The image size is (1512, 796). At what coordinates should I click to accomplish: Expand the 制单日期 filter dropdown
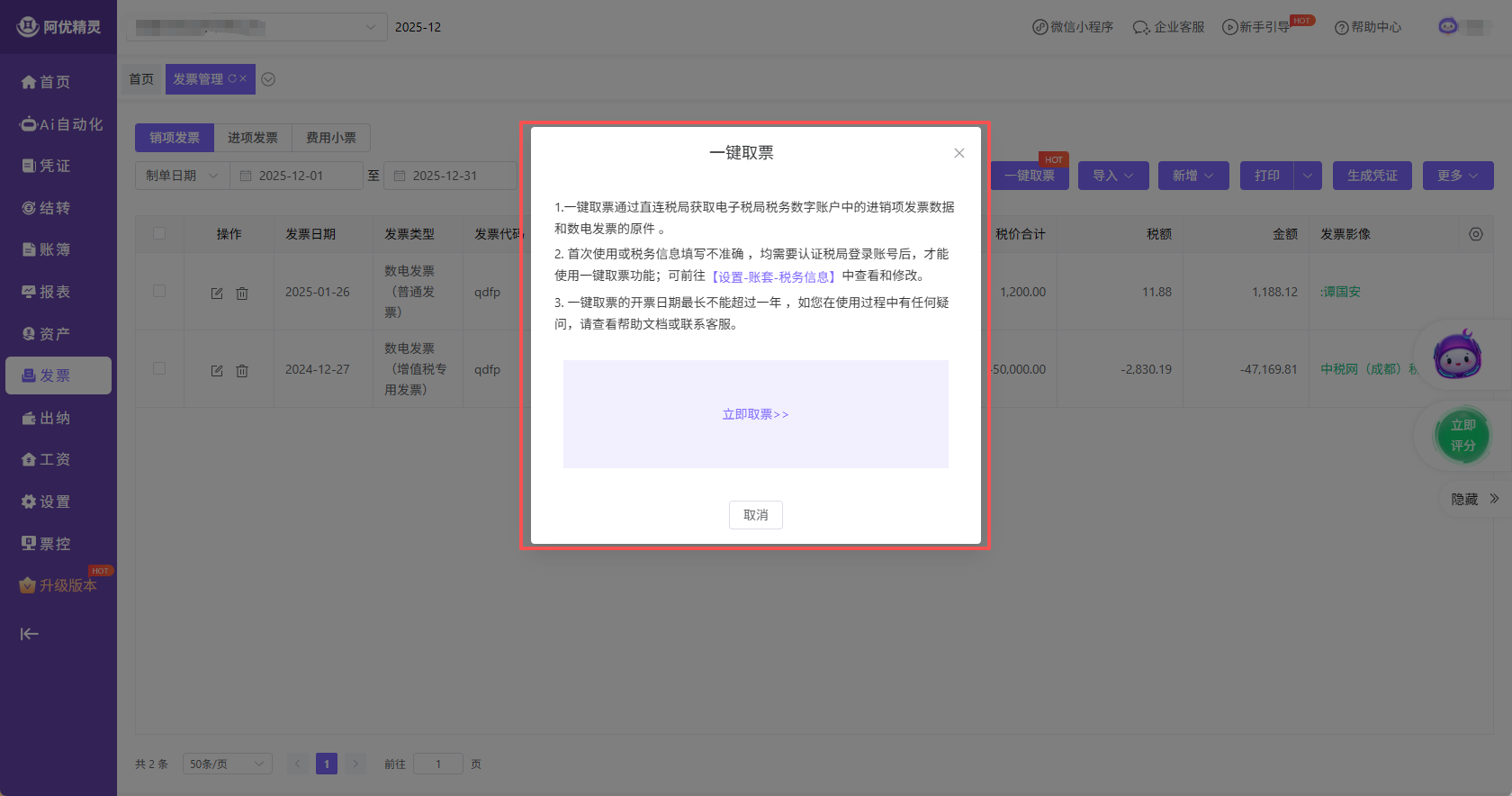coord(183,176)
